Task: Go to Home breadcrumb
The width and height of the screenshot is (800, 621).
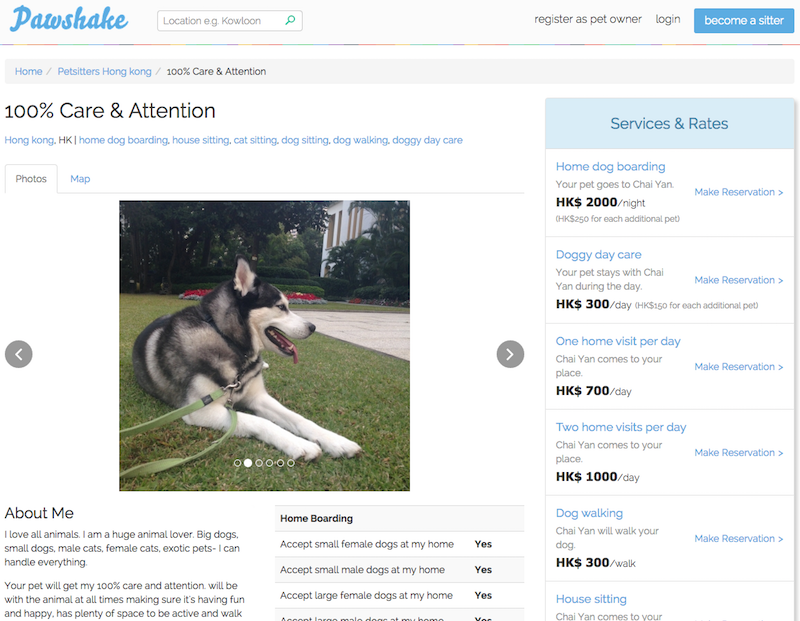Action: tap(29, 71)
